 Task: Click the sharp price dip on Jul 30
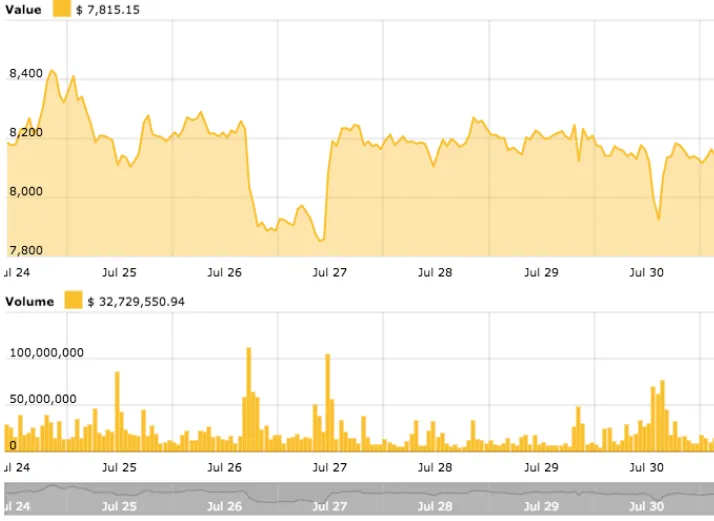(x=658, y=220)
